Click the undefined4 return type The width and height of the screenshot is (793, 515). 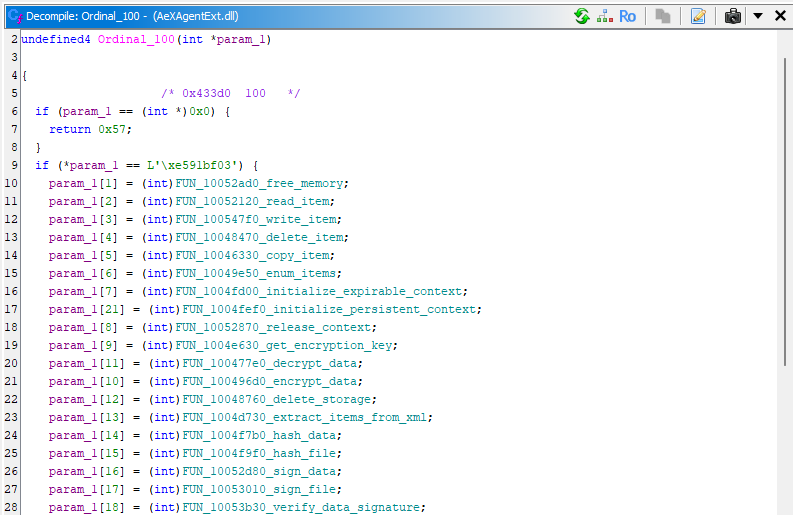[56, 39]
